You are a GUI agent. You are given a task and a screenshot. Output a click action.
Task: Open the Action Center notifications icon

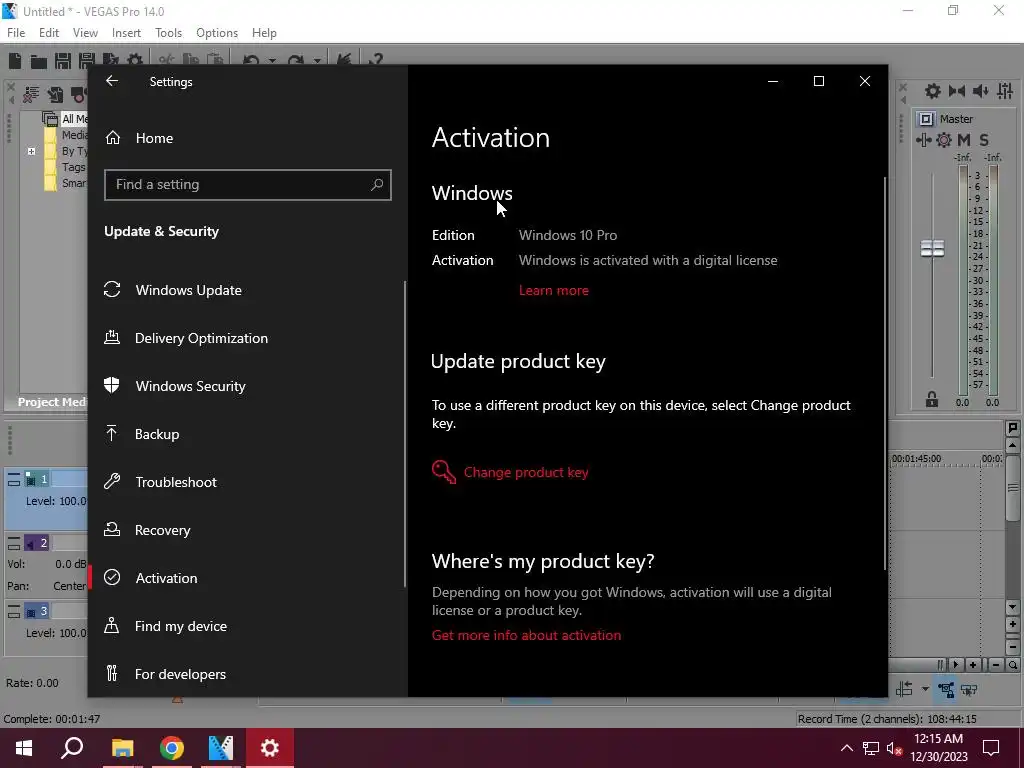(x=991, y=748)
